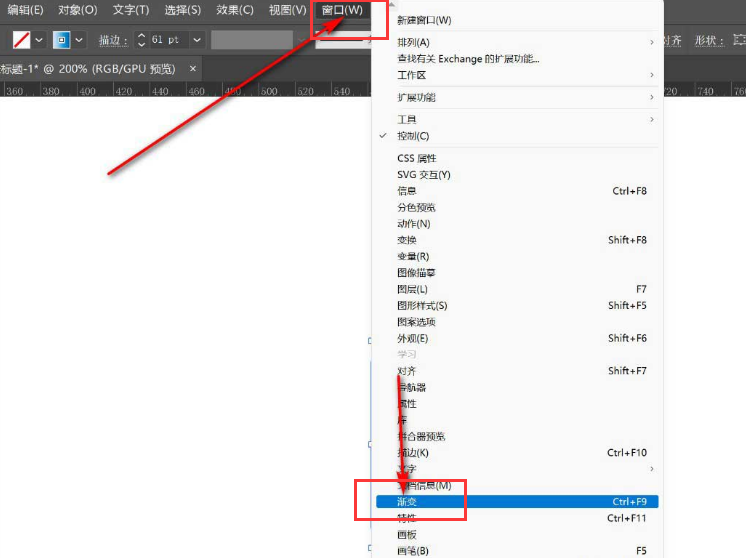746x558 pixels.
Task: Open the 描边(K) panel item
Action: click(517, 452)
